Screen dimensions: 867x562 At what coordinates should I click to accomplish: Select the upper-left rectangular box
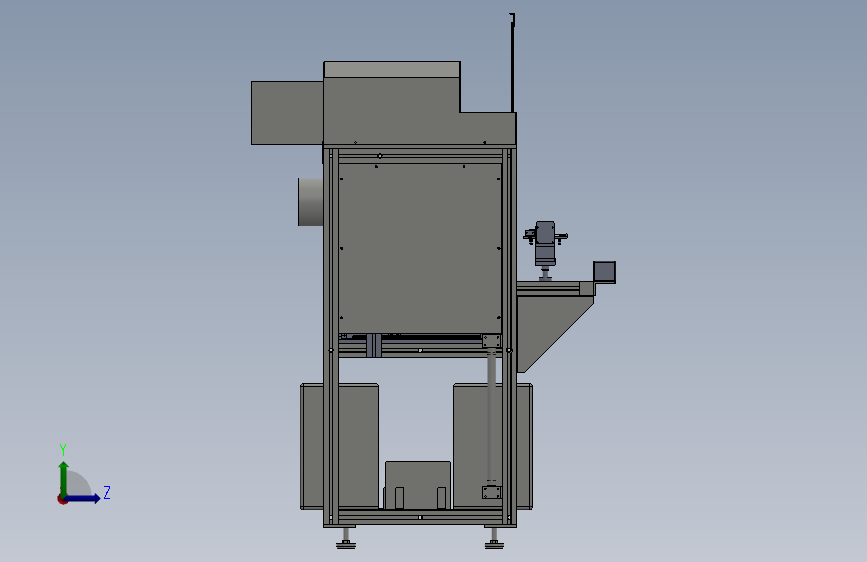point(287,113)
